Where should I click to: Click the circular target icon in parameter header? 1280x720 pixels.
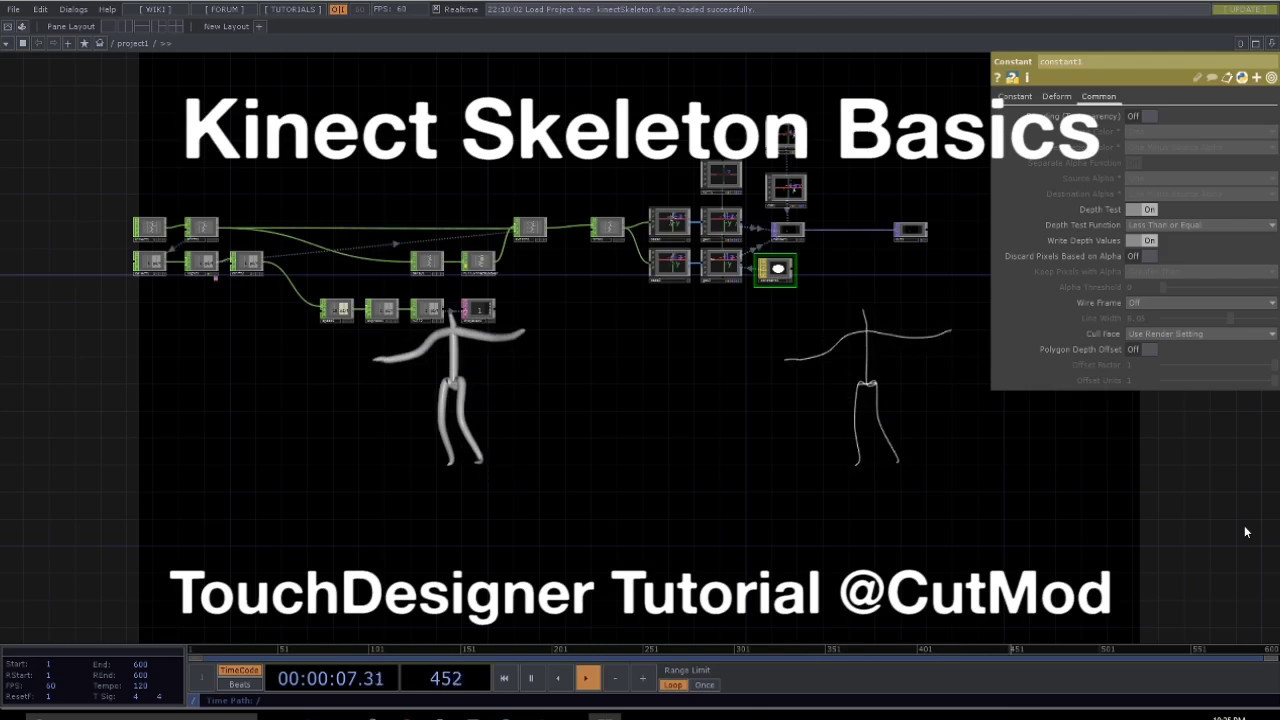pos(1272,78)
